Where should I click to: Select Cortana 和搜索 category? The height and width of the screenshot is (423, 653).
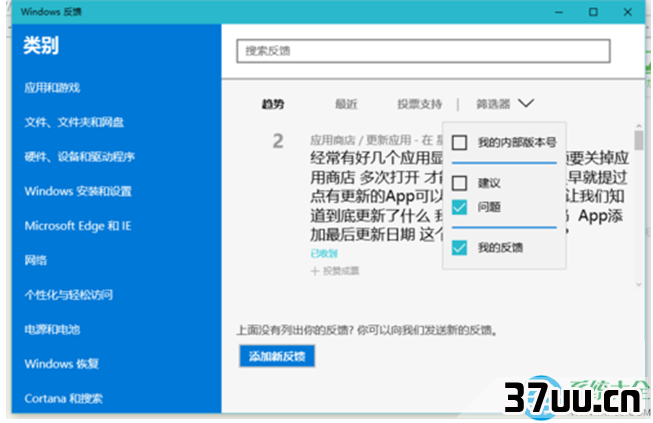pyautogui.click(x=63, y=399)
